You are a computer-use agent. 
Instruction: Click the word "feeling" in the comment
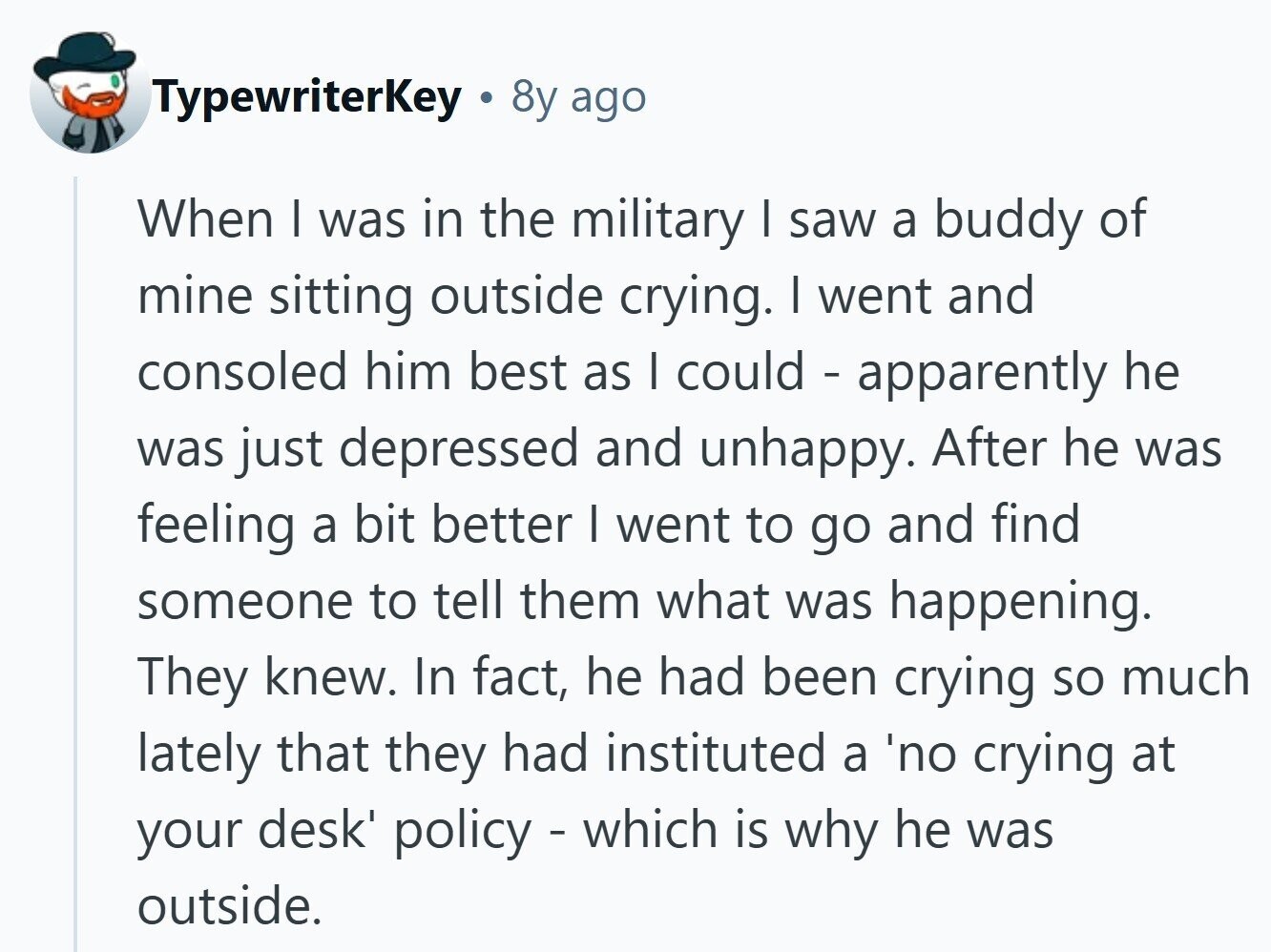click(x=216, y=527)
